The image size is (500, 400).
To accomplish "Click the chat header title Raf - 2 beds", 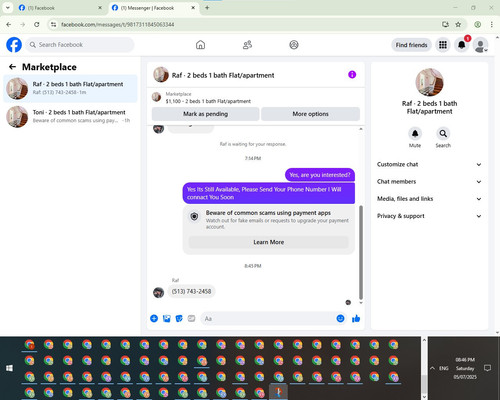I will pyautogui.click(x=223, y=75).
